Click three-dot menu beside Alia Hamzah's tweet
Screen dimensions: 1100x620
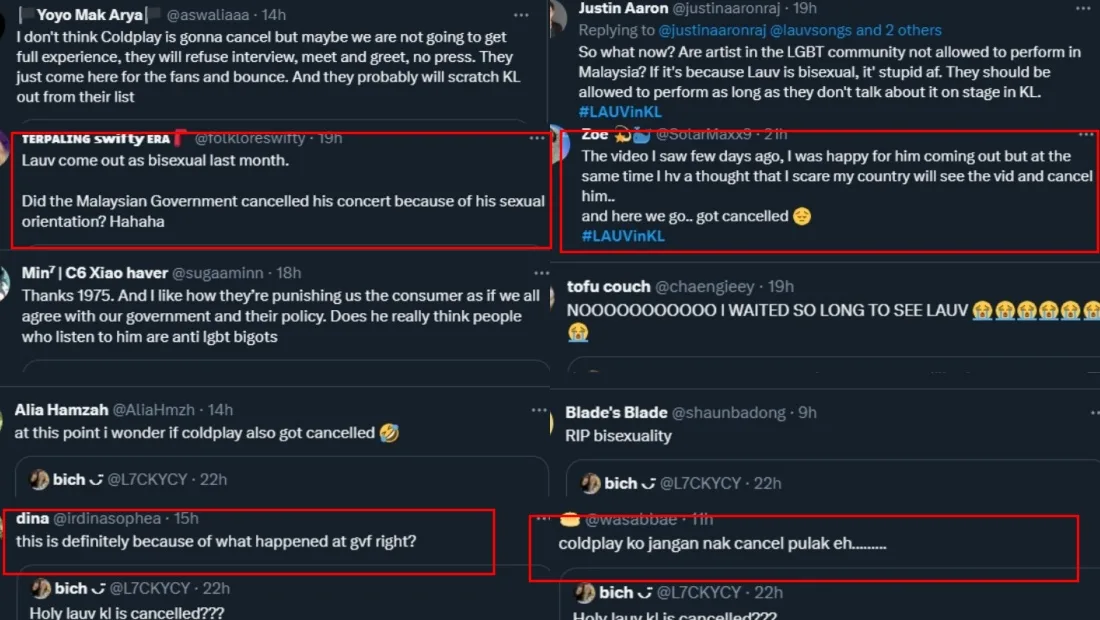click(x=539, y=410)
